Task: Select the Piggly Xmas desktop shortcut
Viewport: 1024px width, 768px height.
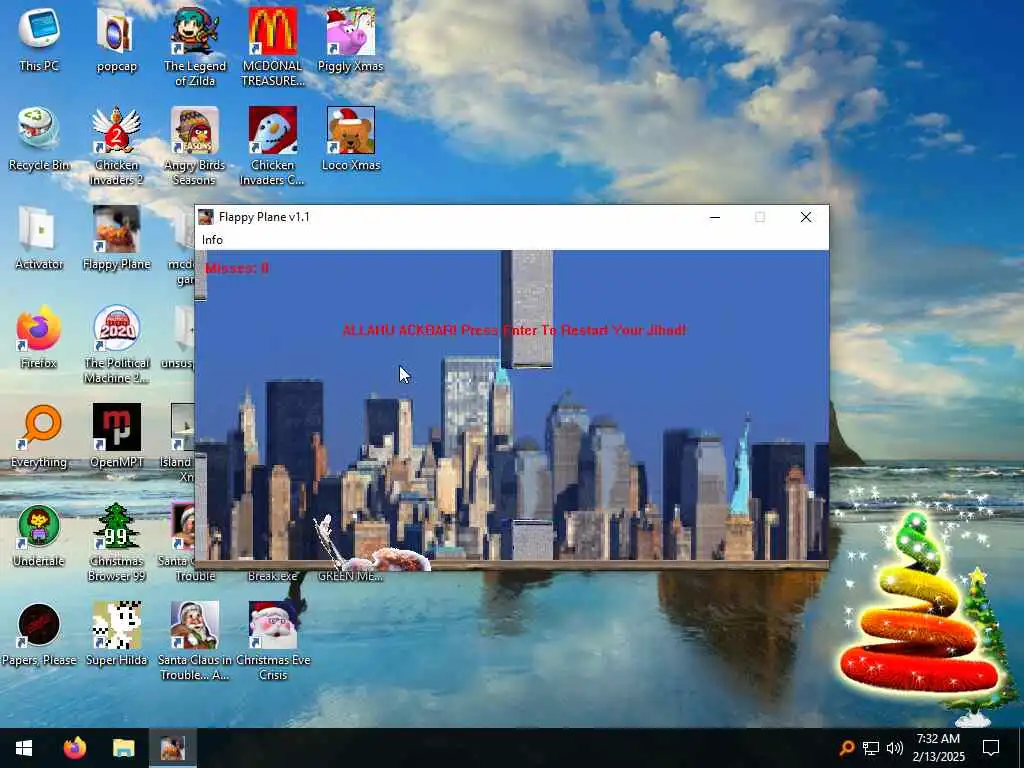Action: pos(351,39)
